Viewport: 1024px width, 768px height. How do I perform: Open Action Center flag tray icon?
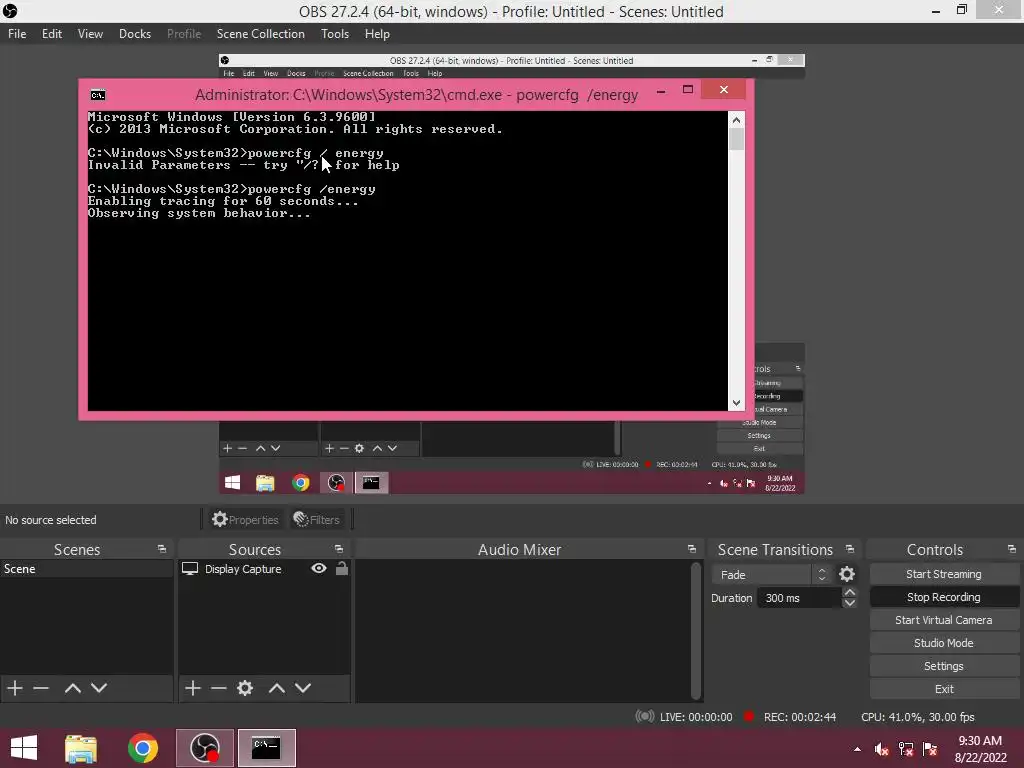[x=931, y=749]
